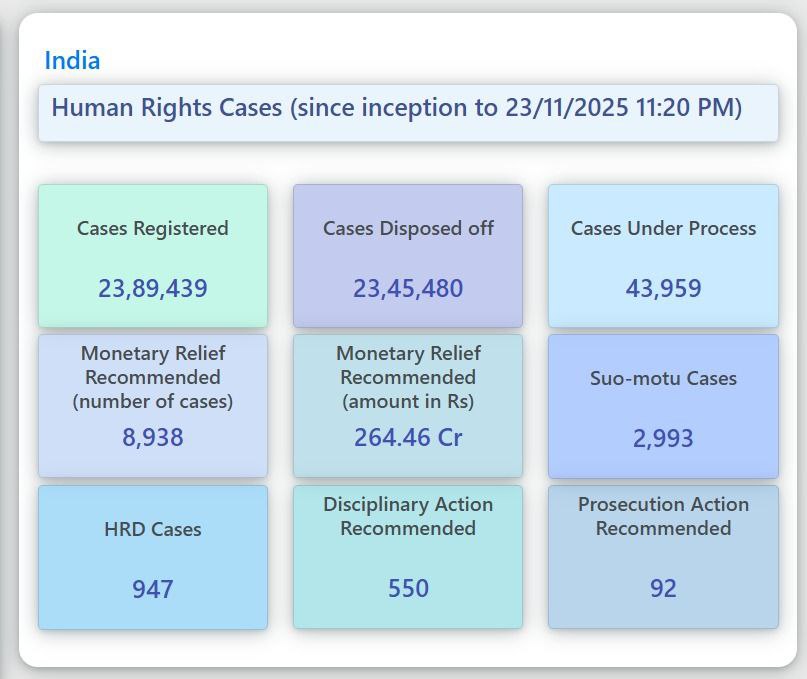This screenshot has width=807, height=679.
Task: Click the 550 disciplinary action figure
Action: [x=408, y=588]
